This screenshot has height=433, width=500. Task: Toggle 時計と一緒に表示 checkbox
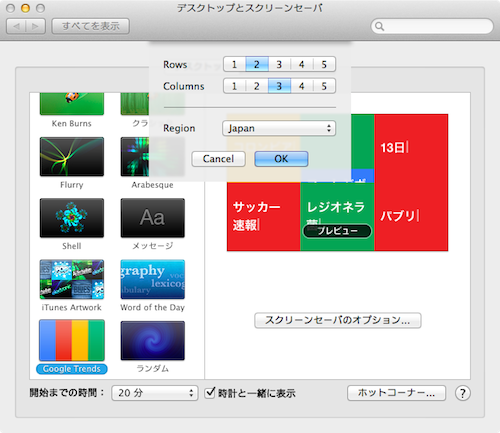tap(210, 392)
